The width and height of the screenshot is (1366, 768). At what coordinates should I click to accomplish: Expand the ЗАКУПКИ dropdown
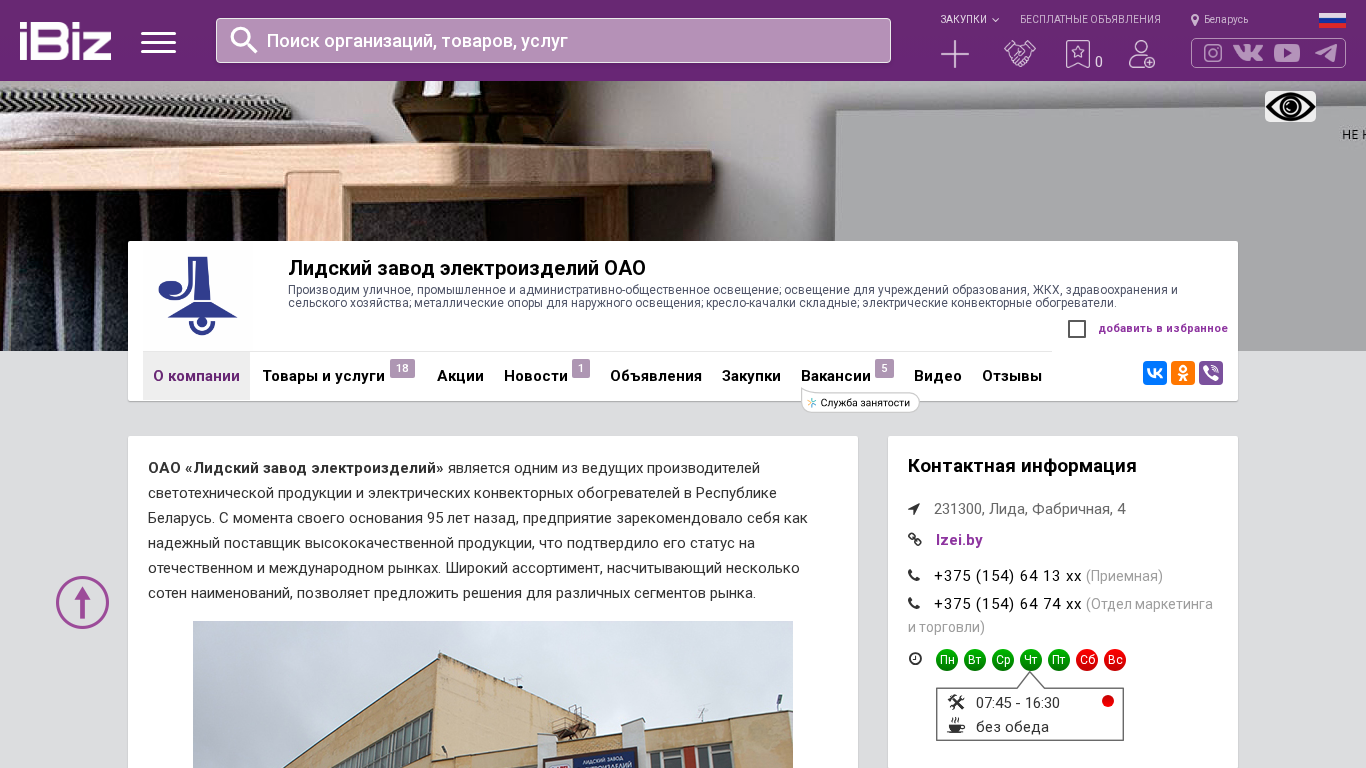pos(969,19)
